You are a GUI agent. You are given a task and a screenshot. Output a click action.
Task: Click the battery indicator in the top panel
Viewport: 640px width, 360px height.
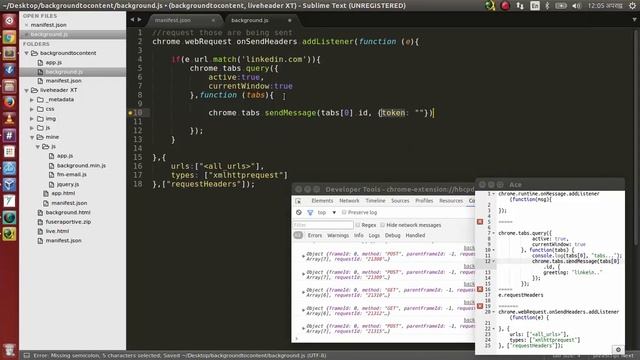tap(561, 6)
